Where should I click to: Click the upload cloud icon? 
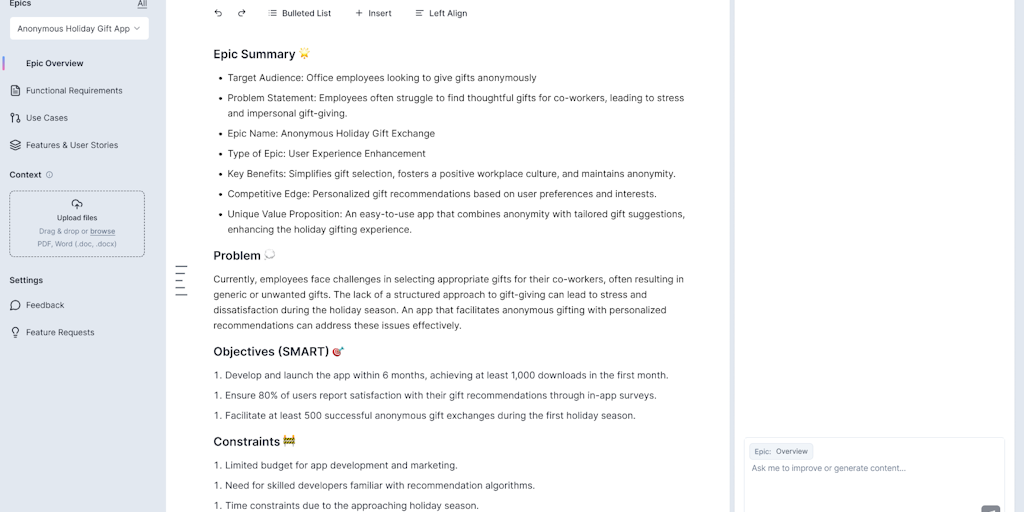pyautogui.click(x=77, y=204)
